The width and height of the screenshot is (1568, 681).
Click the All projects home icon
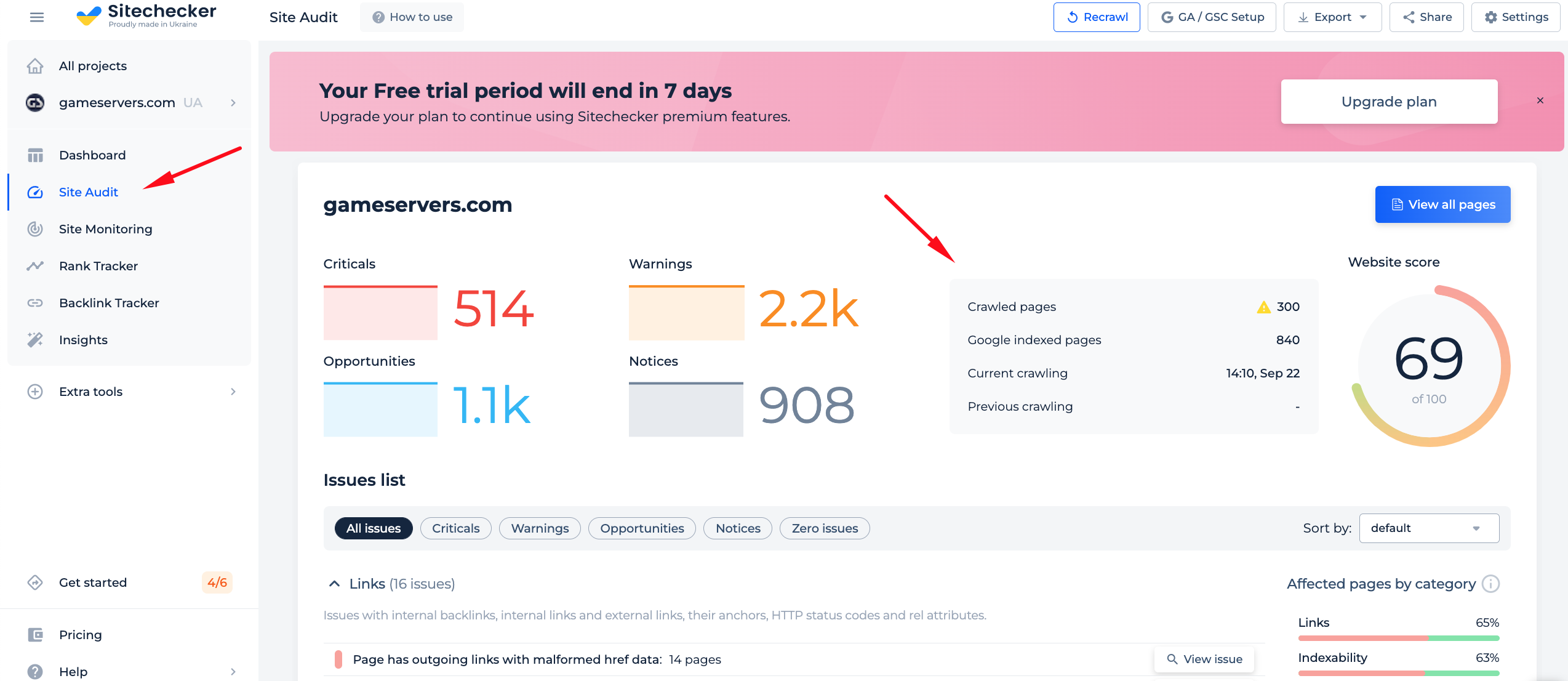tap(35, 66)
